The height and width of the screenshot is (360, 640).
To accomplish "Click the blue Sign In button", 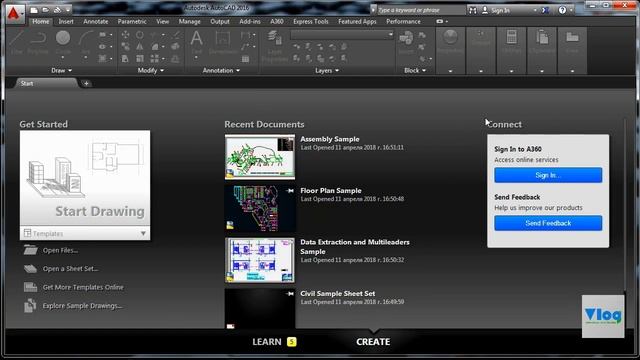I will (548, 175).
